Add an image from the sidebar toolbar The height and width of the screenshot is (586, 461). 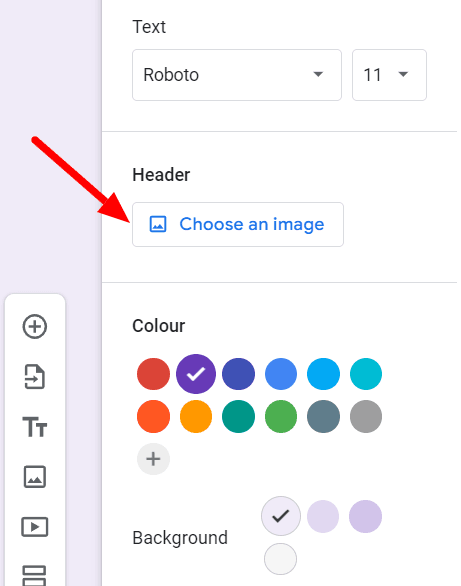click(35, 477)
